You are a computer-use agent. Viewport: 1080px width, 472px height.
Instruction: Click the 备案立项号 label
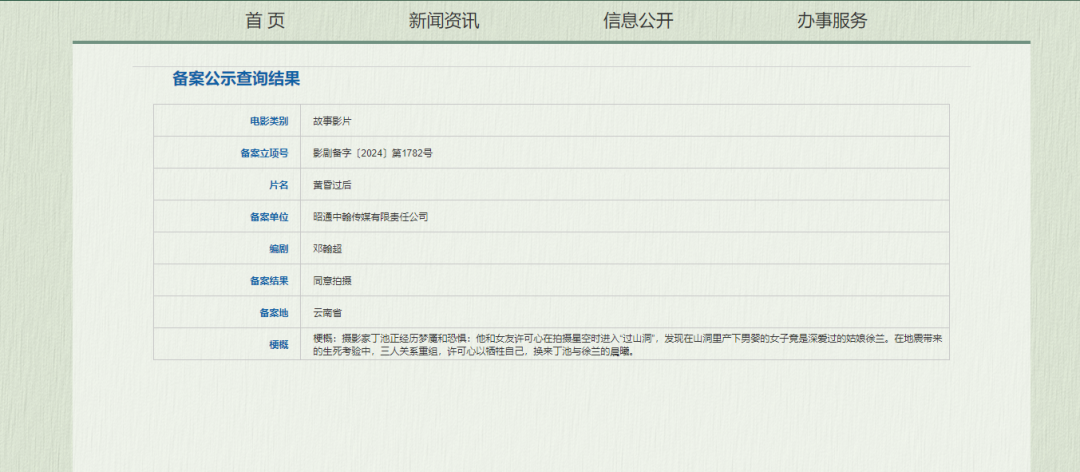[264, 153]
